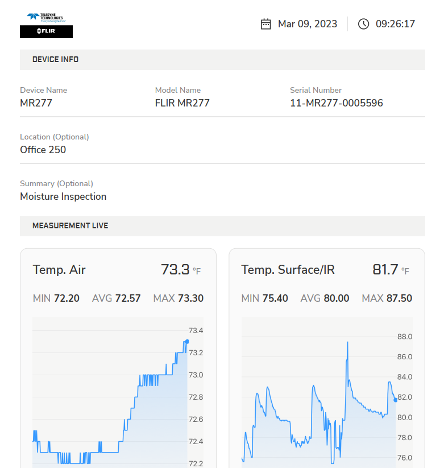
Task: Click the highest peak on Surface/IR graph
Action: click(347, 343)
